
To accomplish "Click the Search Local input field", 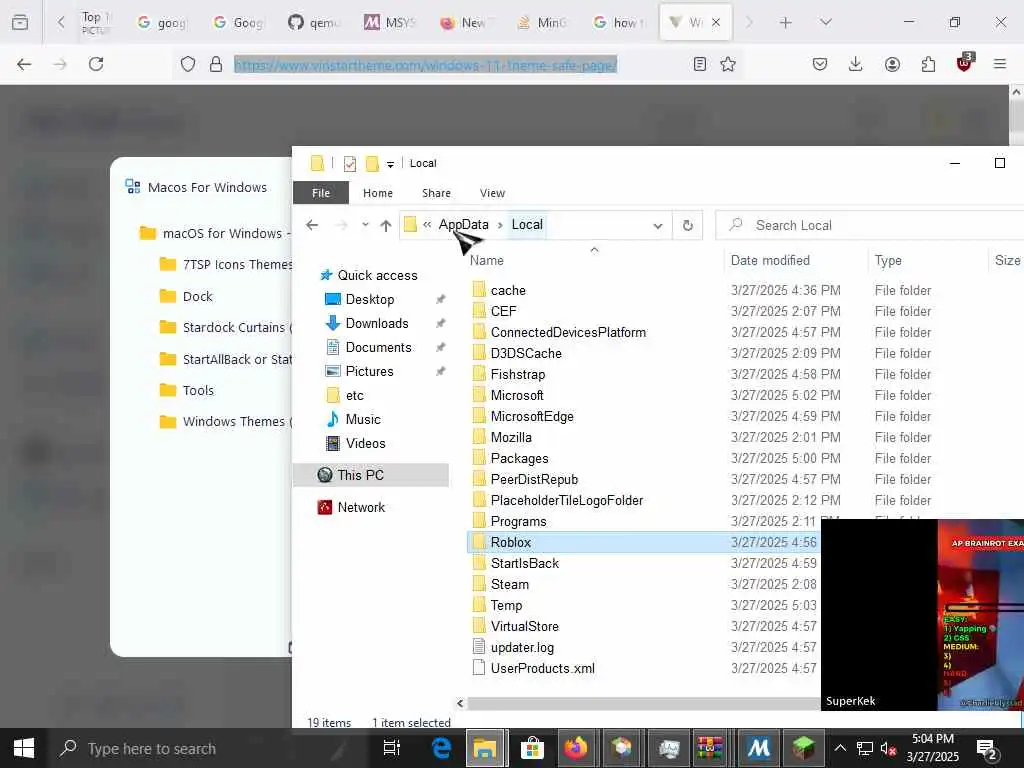I will point(869,225).
